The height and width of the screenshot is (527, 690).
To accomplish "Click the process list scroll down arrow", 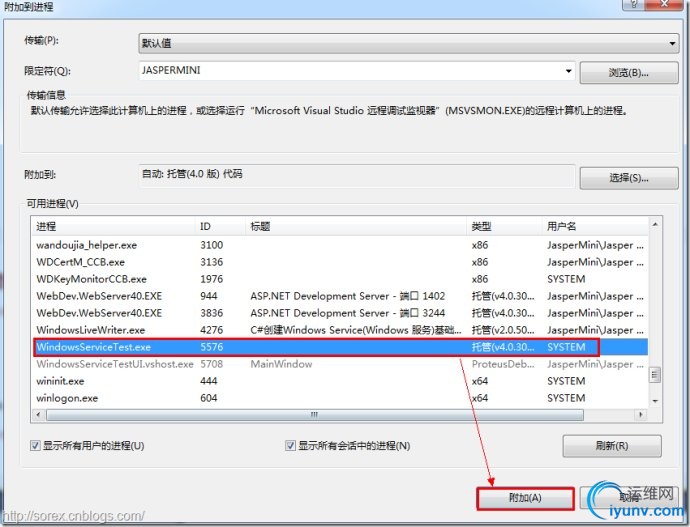I will (x=655, y=401).
